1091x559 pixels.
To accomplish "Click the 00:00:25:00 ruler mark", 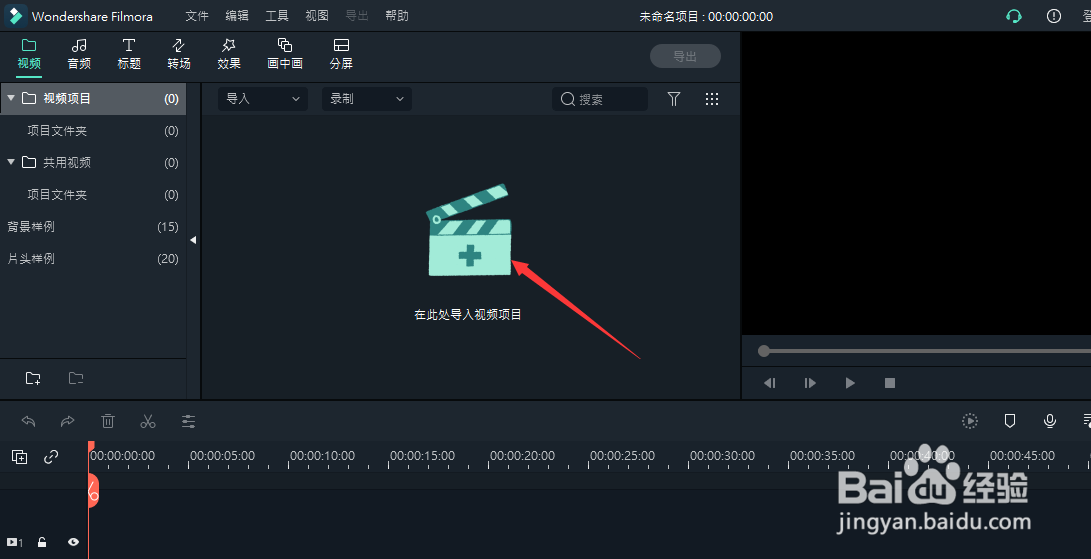I will pos(622,456).
